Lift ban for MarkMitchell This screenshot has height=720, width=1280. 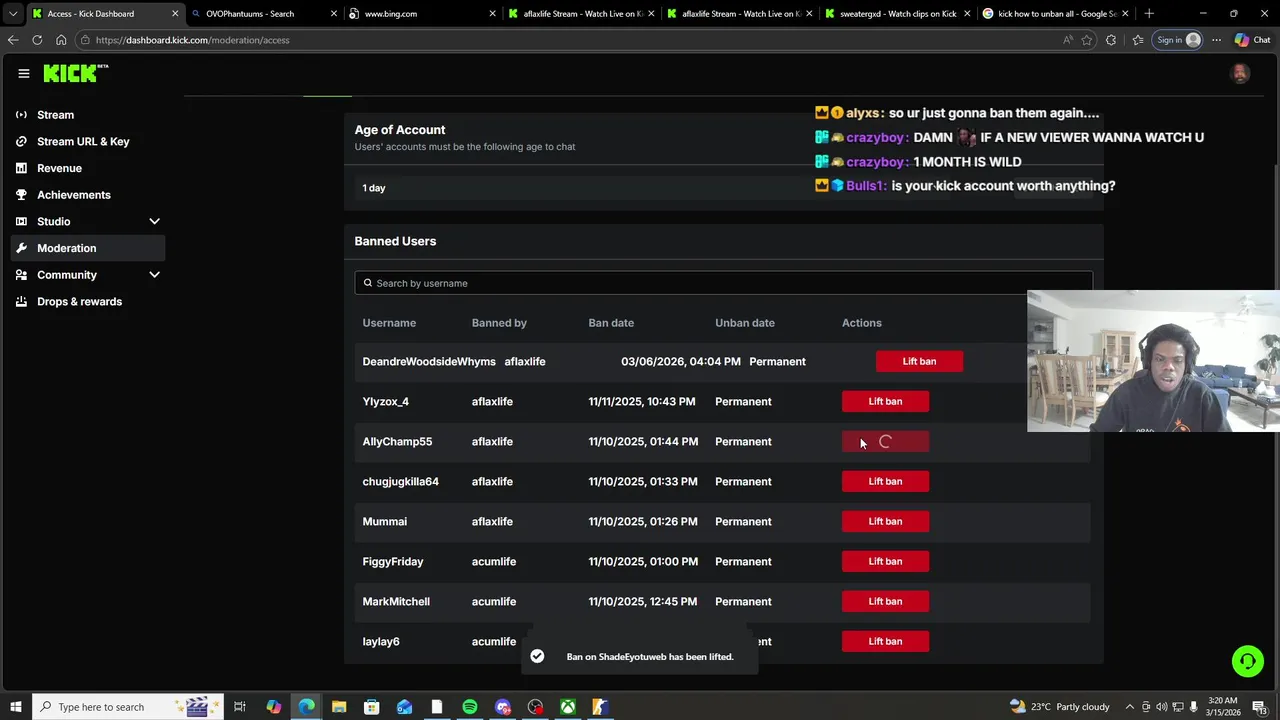885,601
